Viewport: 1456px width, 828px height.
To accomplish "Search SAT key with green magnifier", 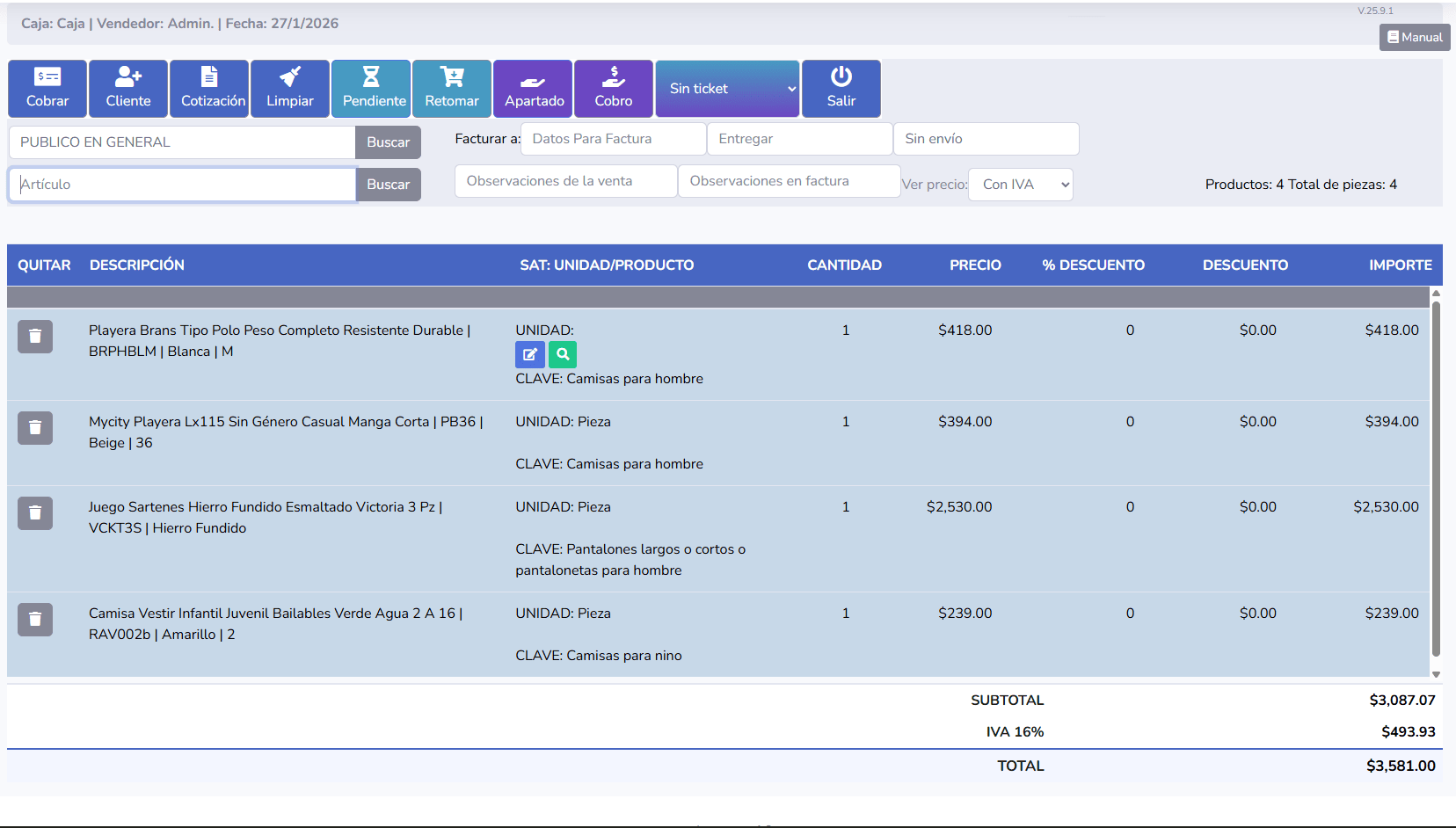I will pos(563,355).
